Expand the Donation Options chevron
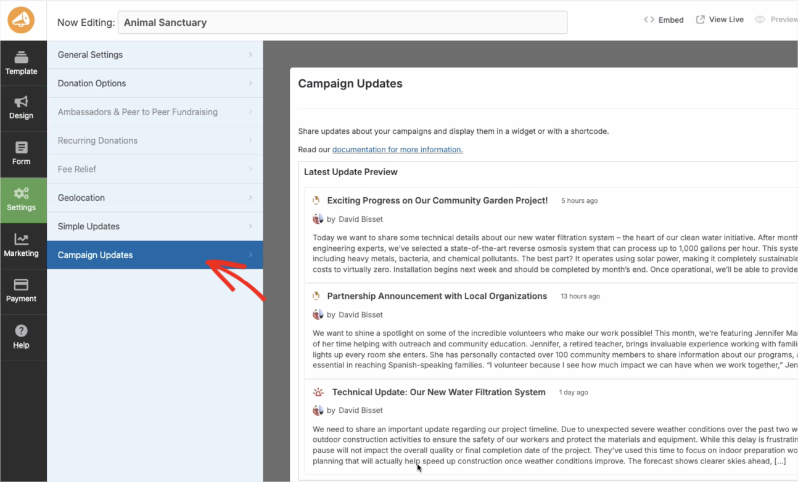Image resolution: width=798 pixels, height=482 pixels. point(250,83)
